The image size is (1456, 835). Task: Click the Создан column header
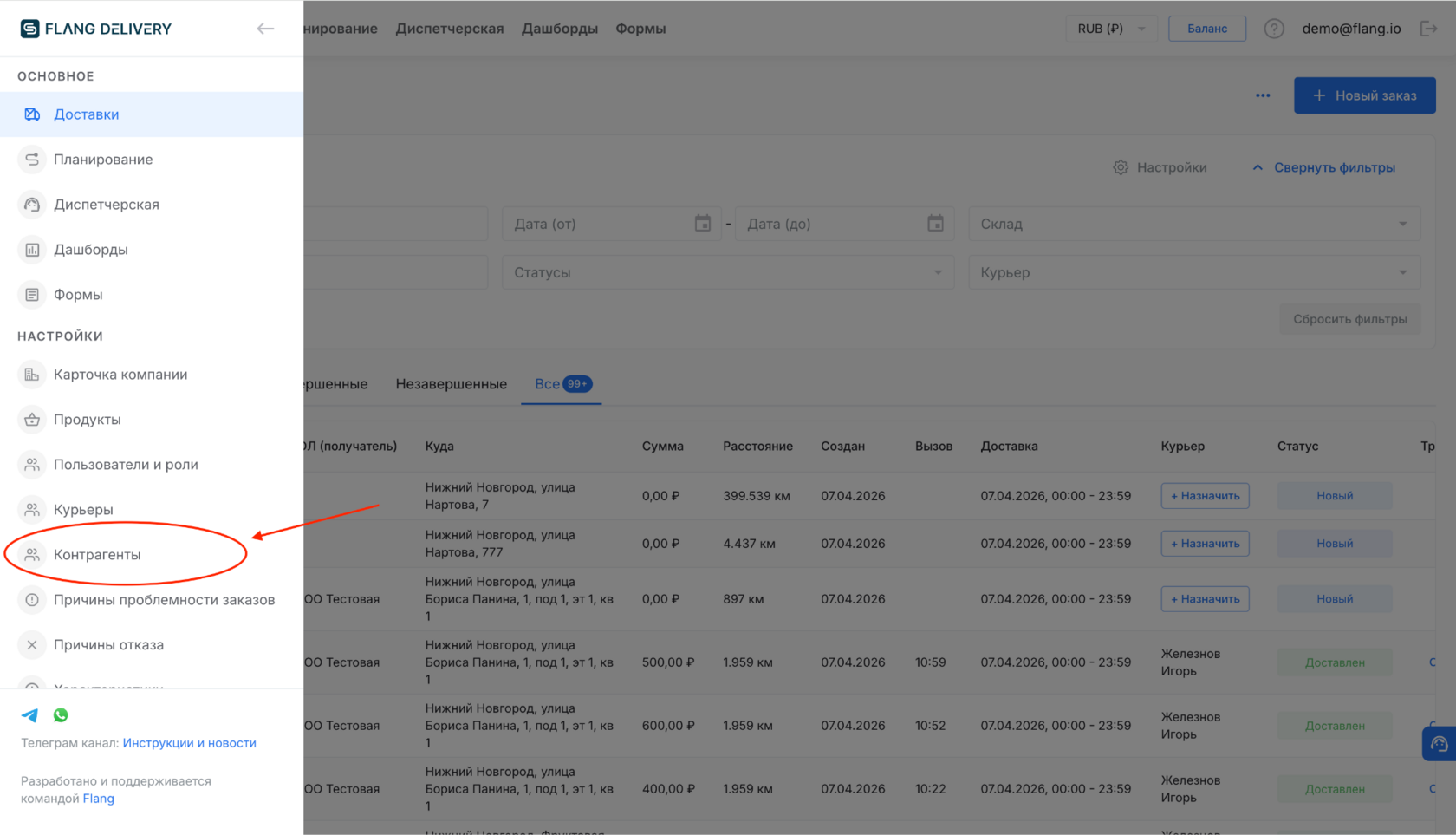843,447
